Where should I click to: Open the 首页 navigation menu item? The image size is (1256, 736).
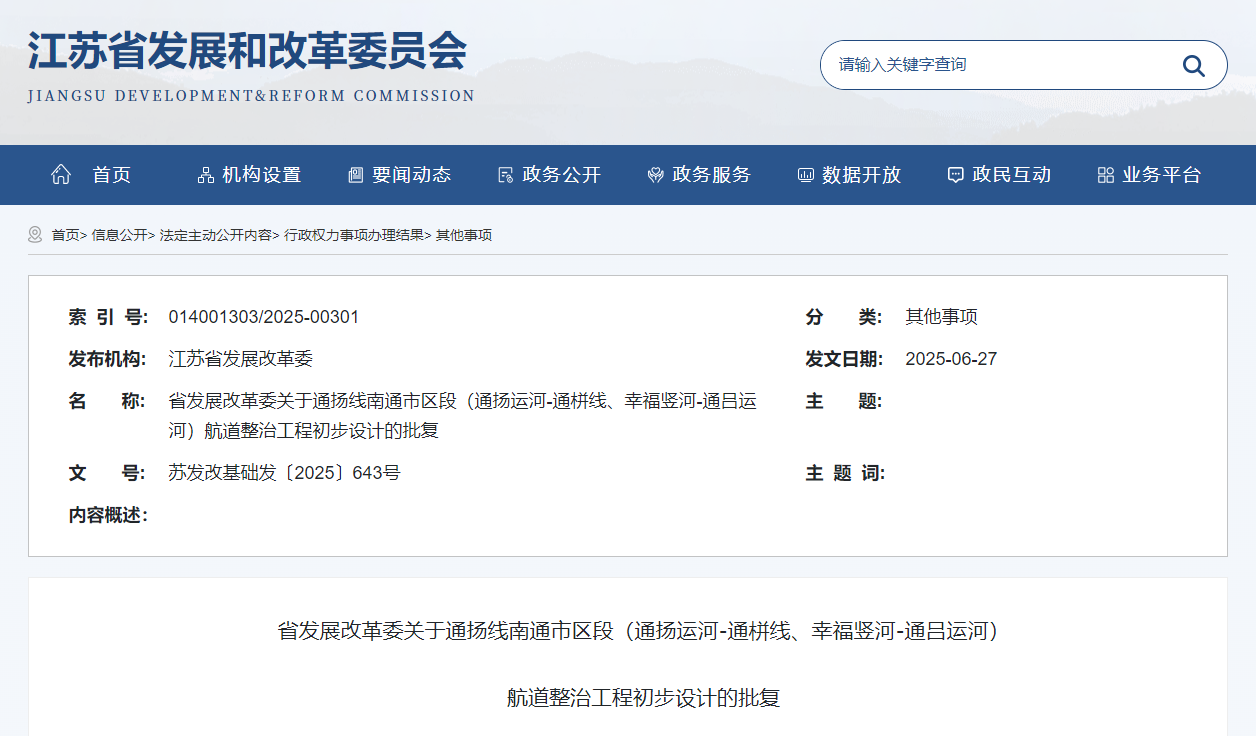(x=111, y=175)
